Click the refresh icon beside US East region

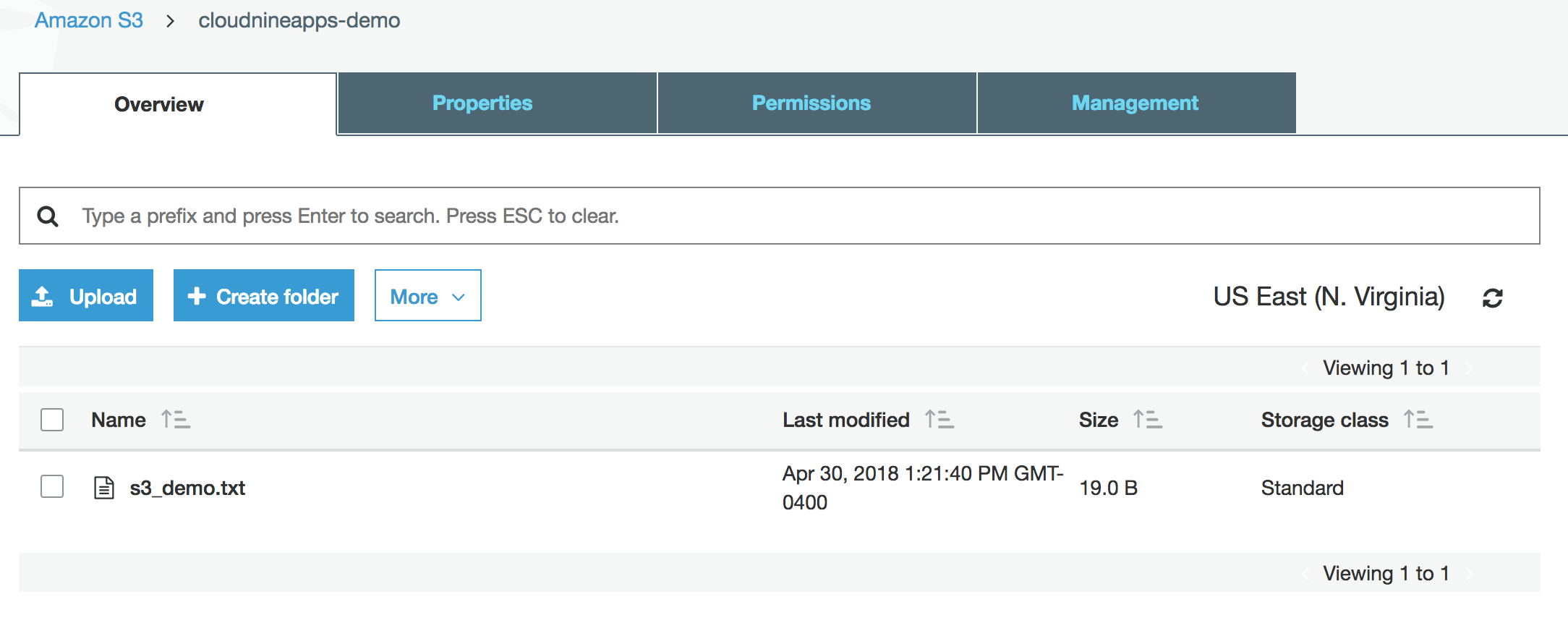point(1492,297)
